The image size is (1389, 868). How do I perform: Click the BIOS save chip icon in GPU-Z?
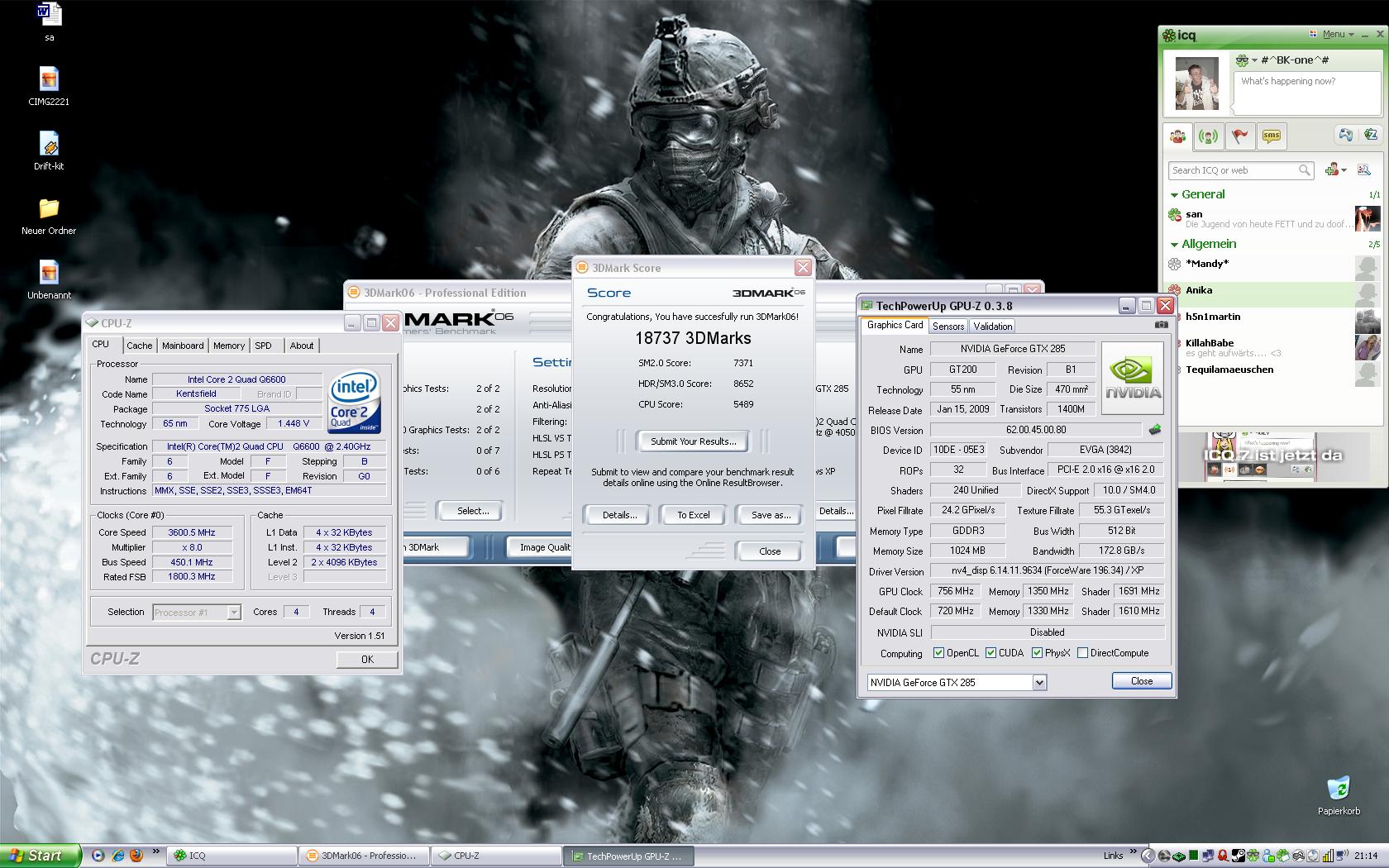click(x=1155, y=429)
